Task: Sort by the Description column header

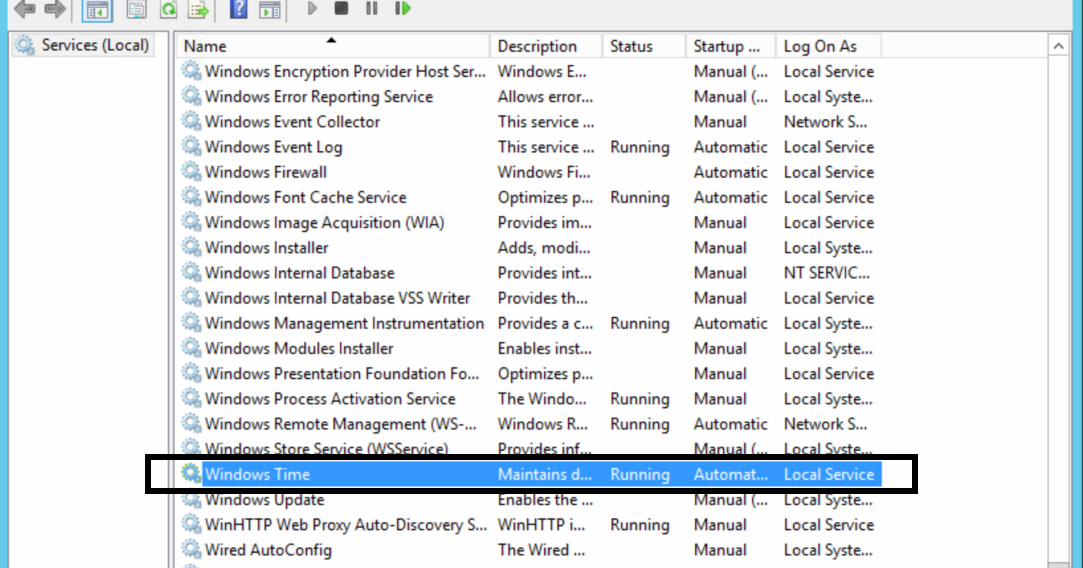Action: 546,46
